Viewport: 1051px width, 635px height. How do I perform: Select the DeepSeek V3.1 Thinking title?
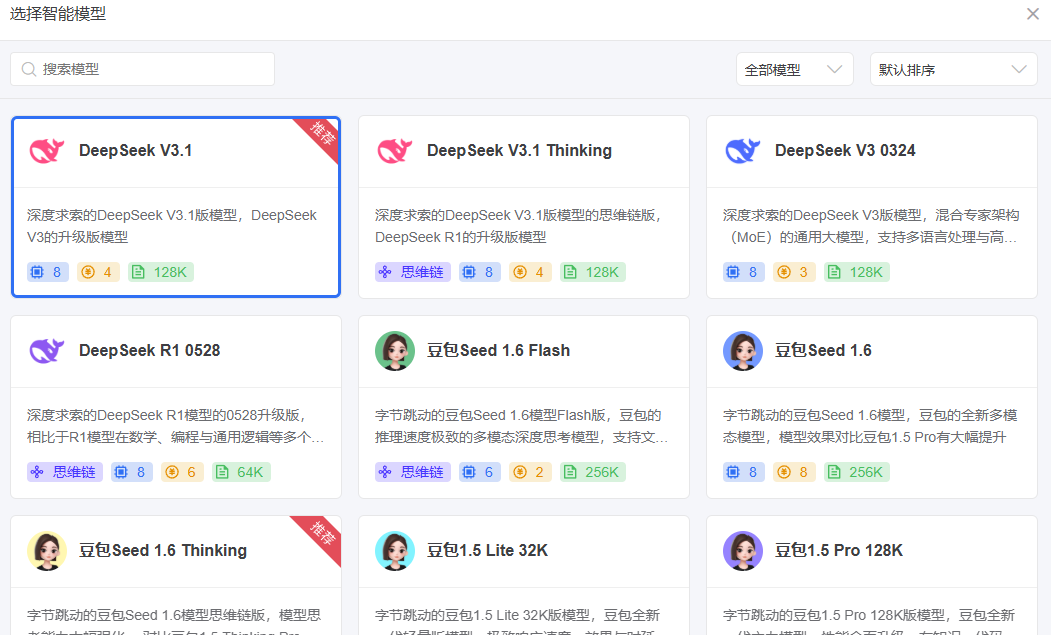coord(519,150)
